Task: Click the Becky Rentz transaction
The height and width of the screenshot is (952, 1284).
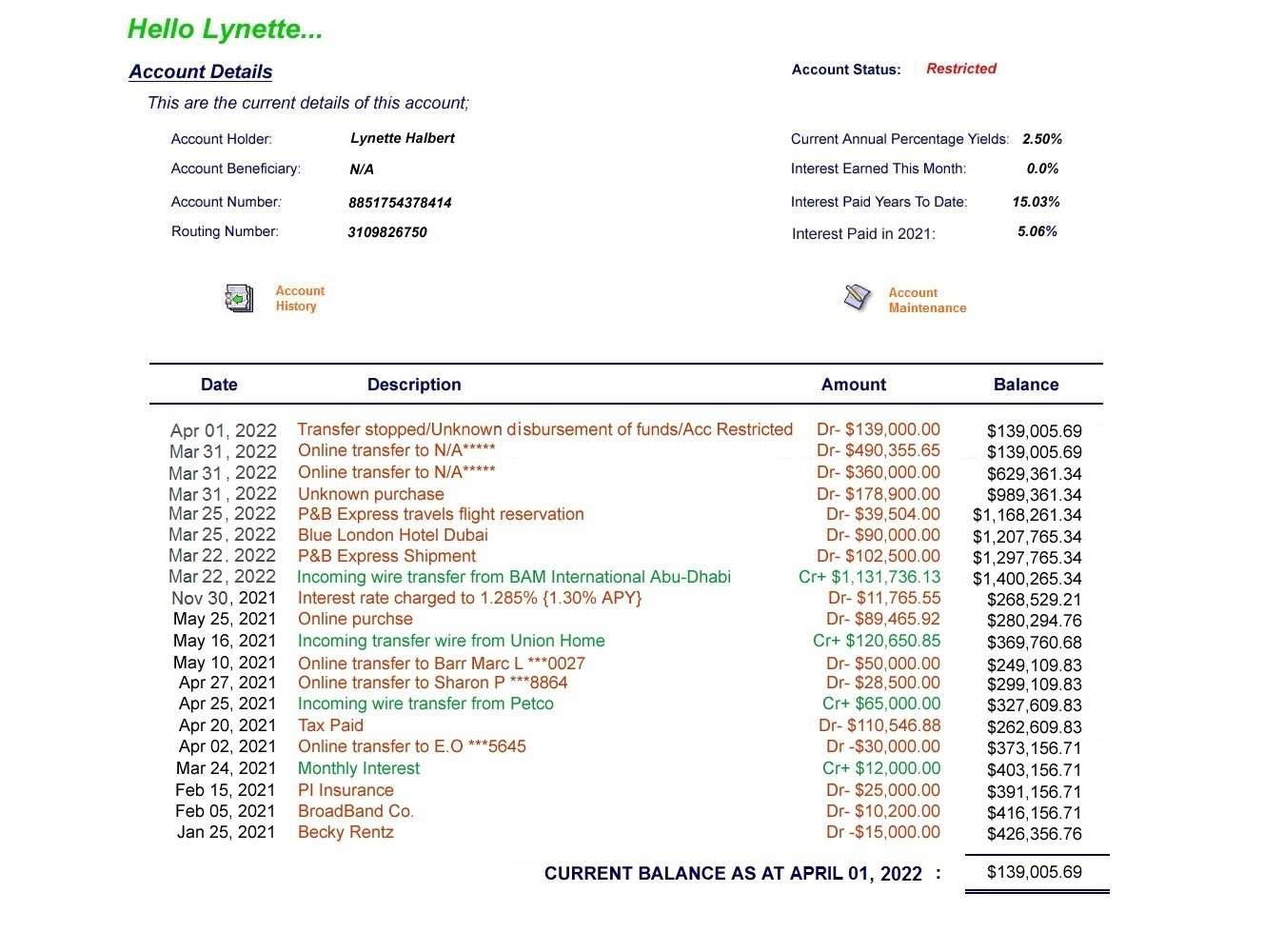Action: point(346,832)
